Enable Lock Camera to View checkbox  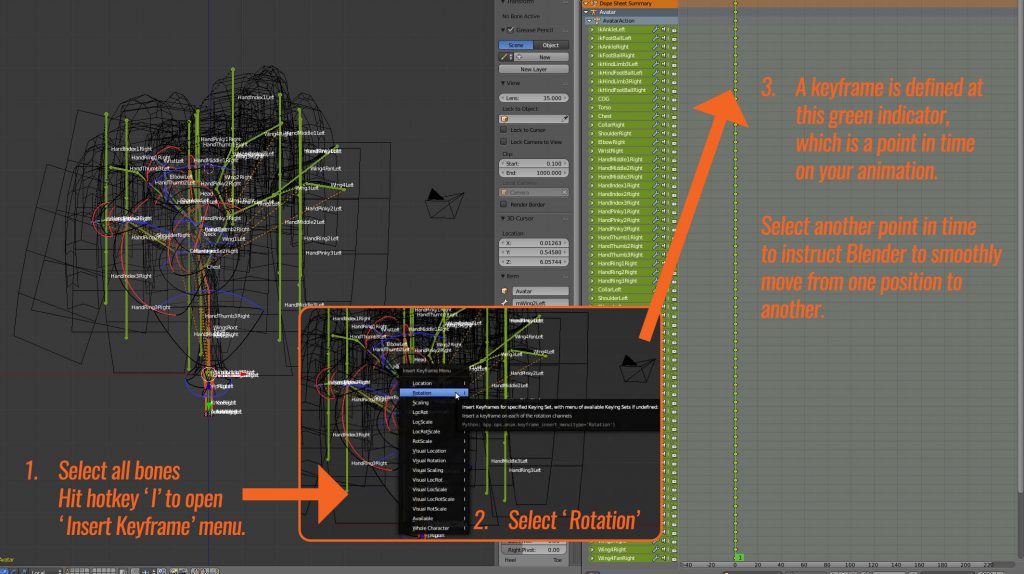(504, 142)
